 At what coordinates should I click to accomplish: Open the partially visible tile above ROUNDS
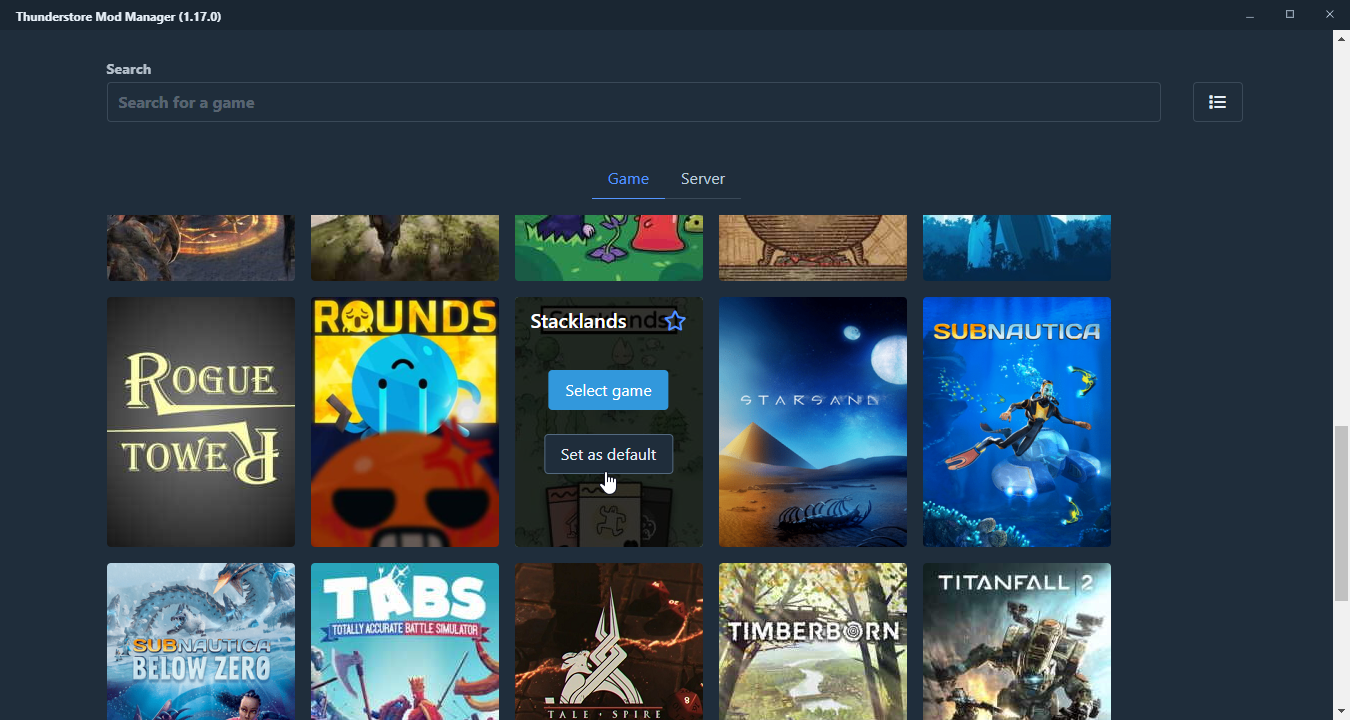pyautogui.click(x=404, y=246)
